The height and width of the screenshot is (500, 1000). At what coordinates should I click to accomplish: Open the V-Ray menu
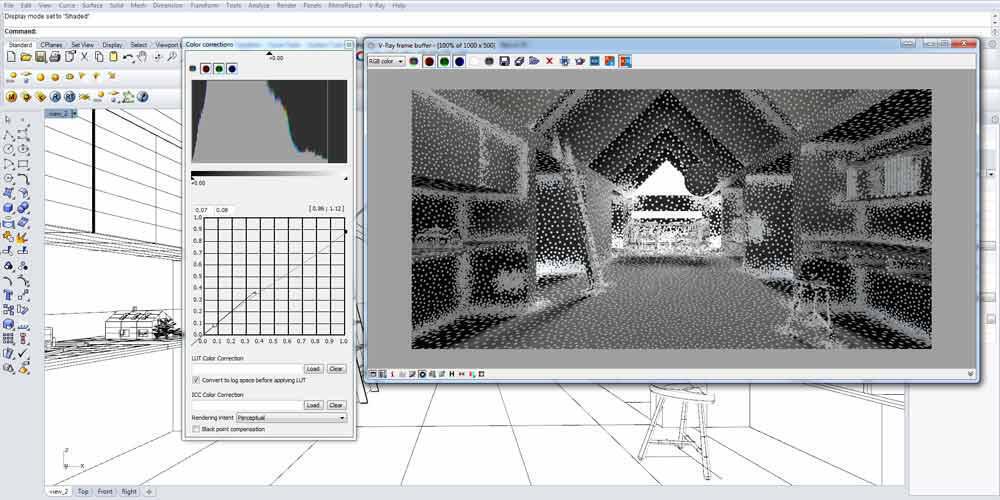376,5
